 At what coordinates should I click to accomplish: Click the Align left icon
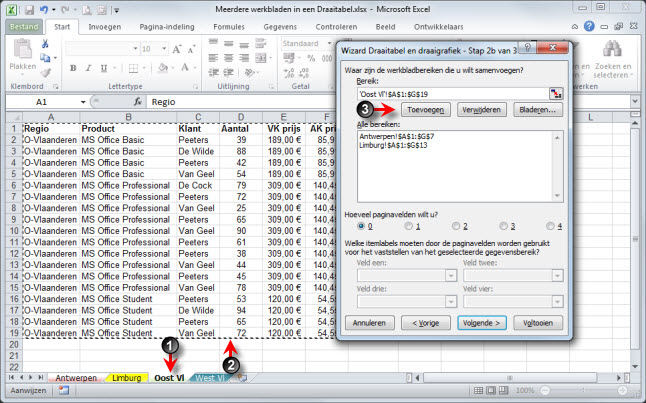pos(213,59)
